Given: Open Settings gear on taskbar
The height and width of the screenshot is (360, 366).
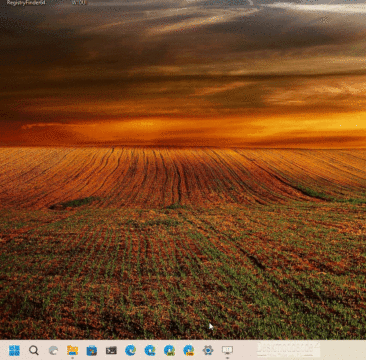Looking at the screenshot, I should tap(208, 350).
